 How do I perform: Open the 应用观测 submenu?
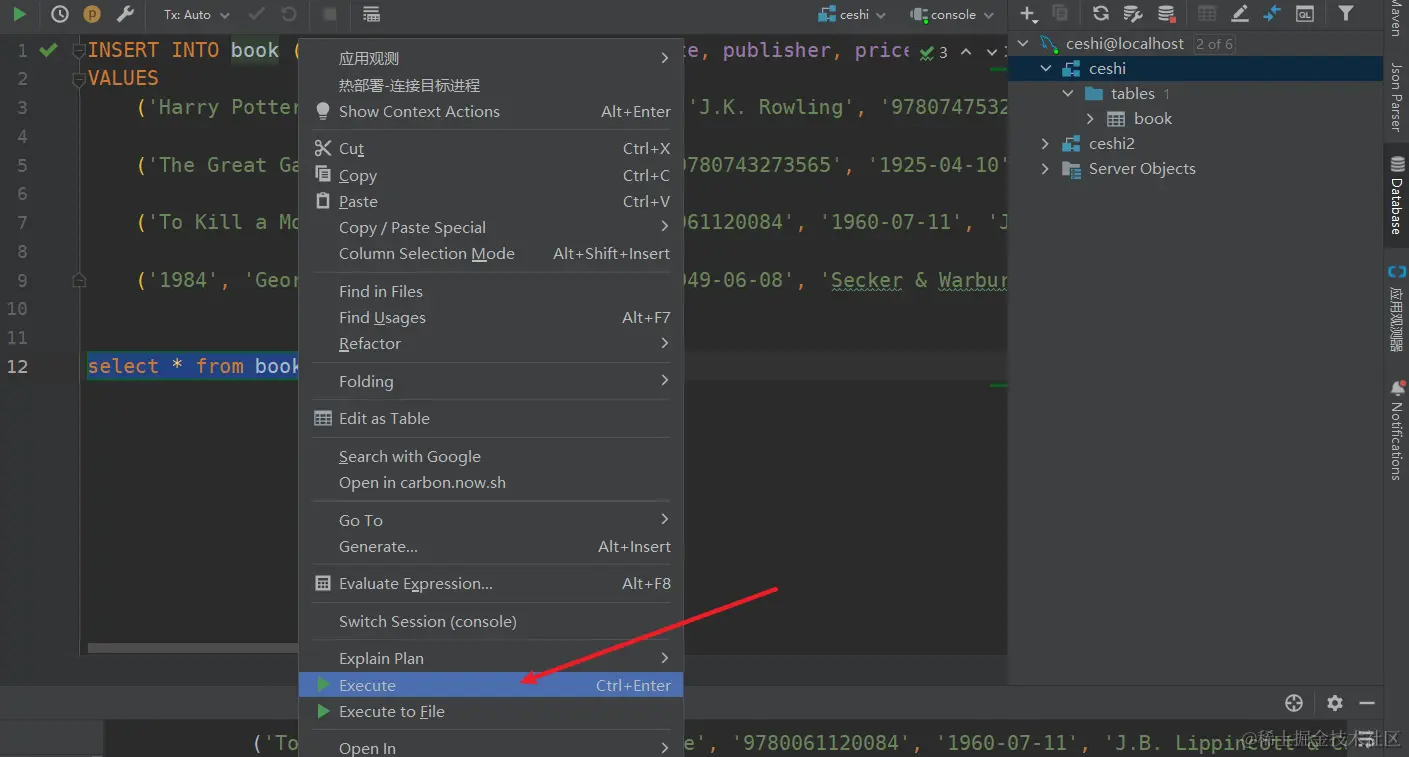[491, 58]
